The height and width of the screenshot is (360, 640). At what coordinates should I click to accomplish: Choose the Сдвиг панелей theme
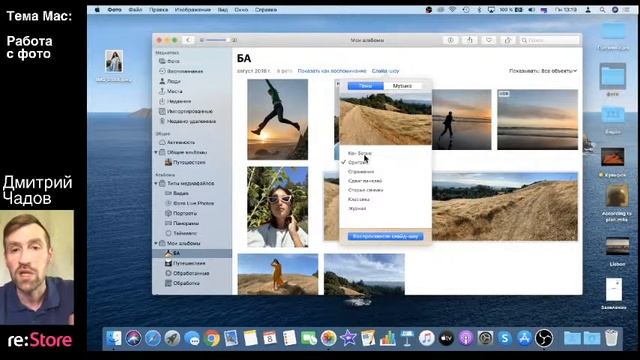[x=365, y=181]
